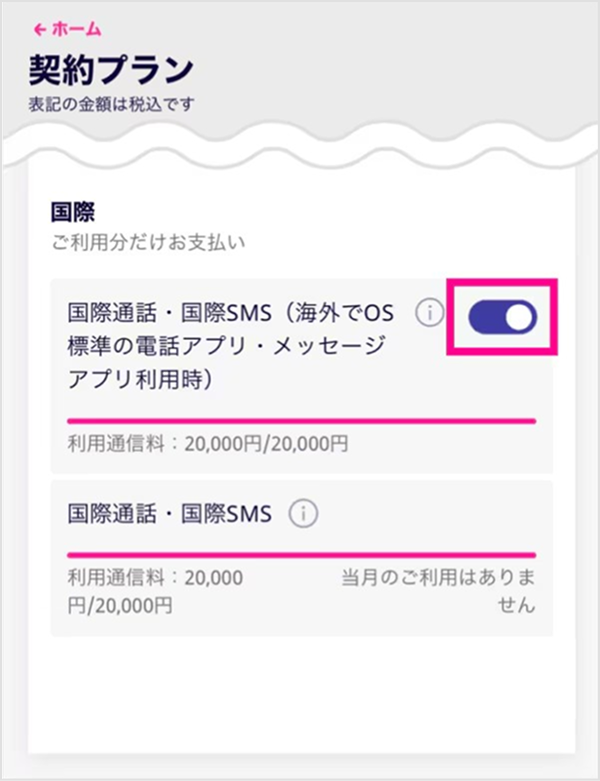Click the empty area below the cards
The image size is (600, 781).
pos(301,697)
